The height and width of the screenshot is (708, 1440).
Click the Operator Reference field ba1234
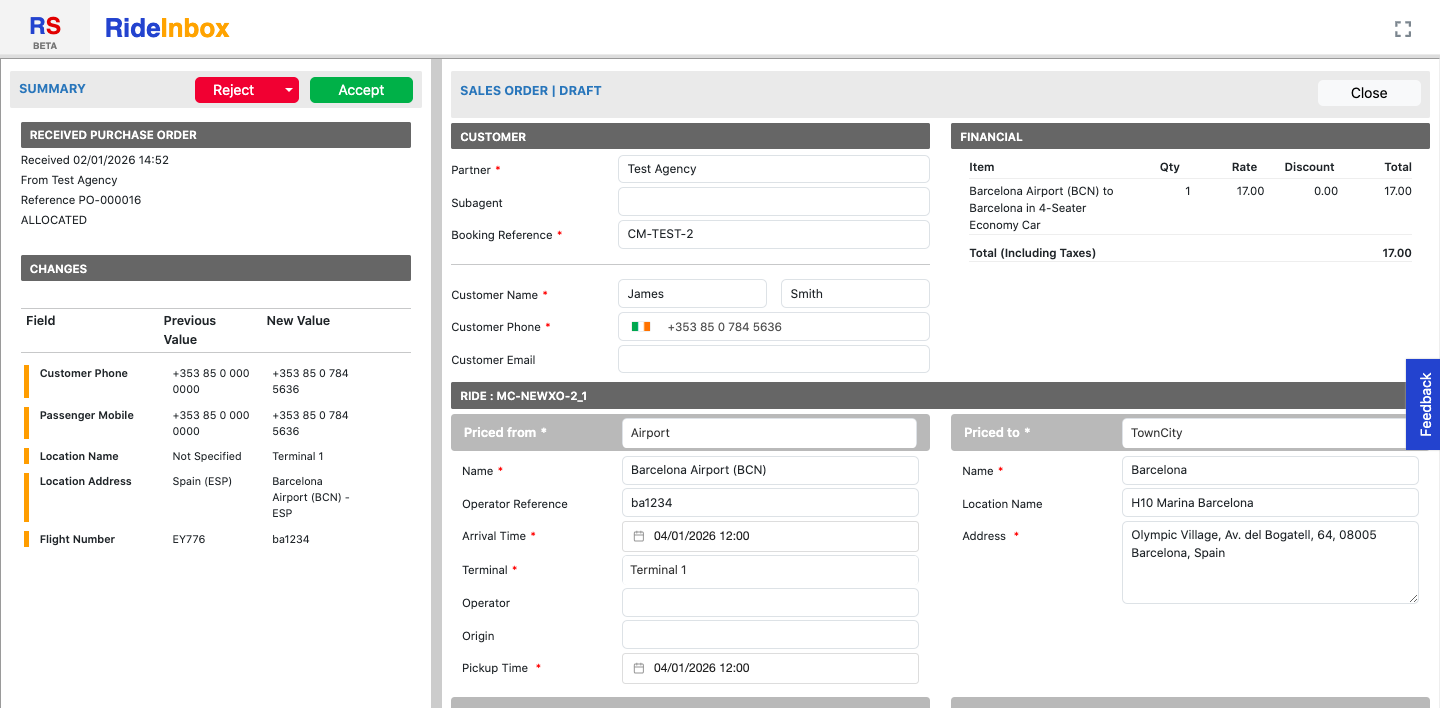pyautogui.click(x=769, y=503)
